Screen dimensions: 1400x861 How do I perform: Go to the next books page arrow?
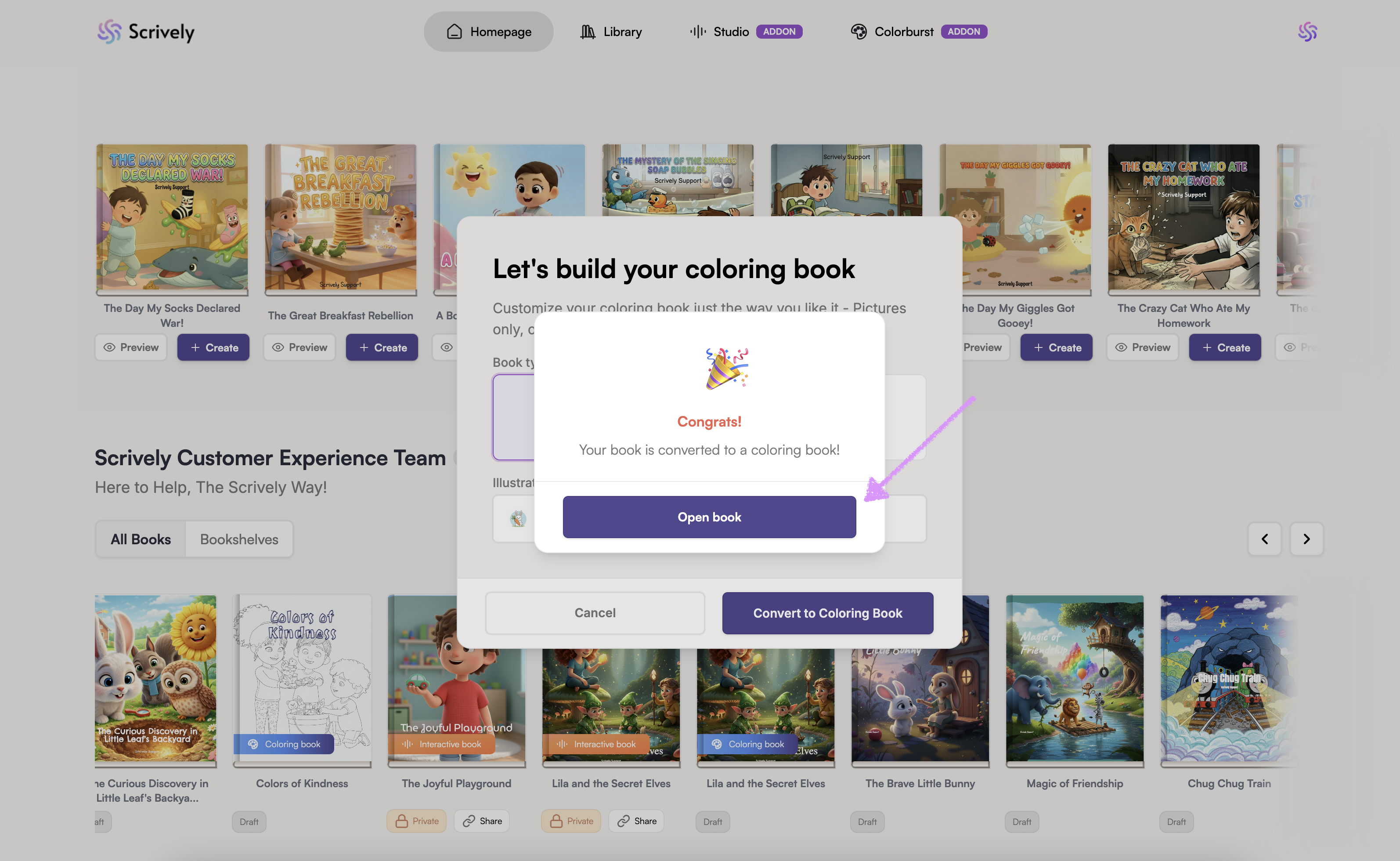click(1306, 539)
